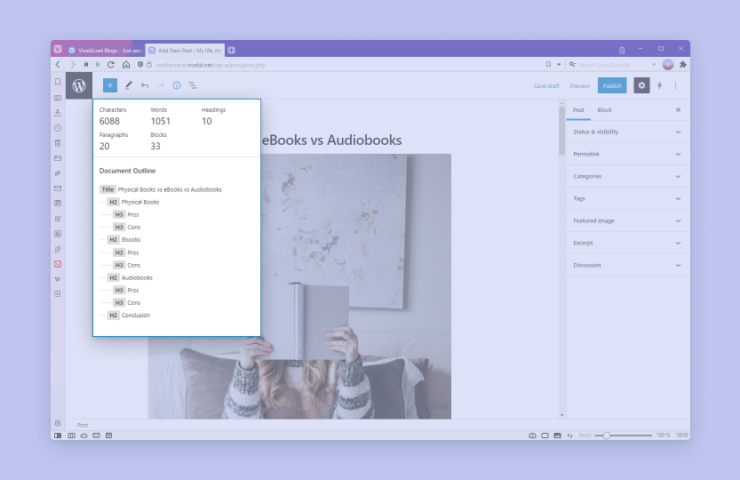The height and width of the screenshot is (480, 740).
Task: Open the Vivaldi red web panel
Action: click(x=58, y=264)
